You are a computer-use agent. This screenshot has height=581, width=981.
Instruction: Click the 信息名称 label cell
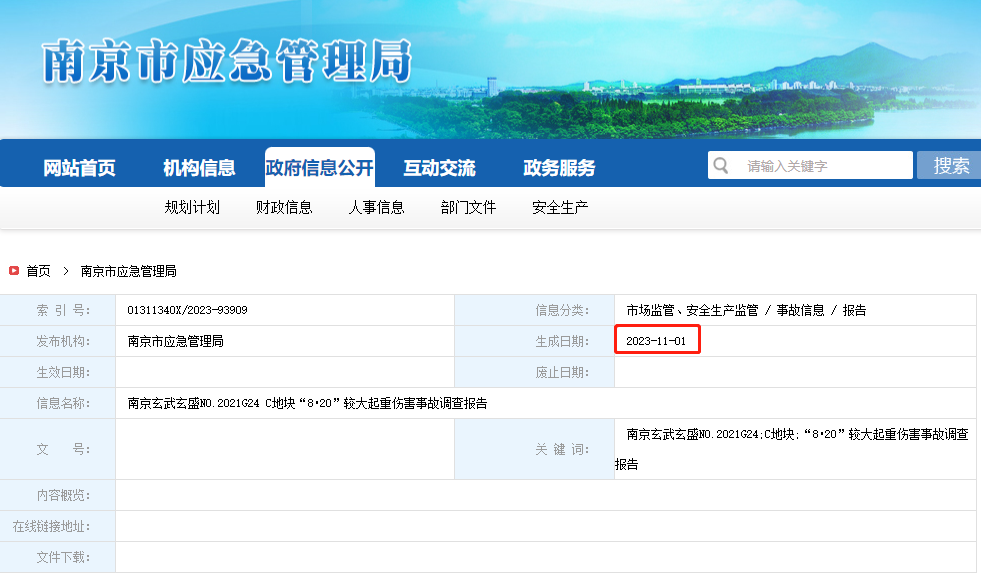[58, 403]
